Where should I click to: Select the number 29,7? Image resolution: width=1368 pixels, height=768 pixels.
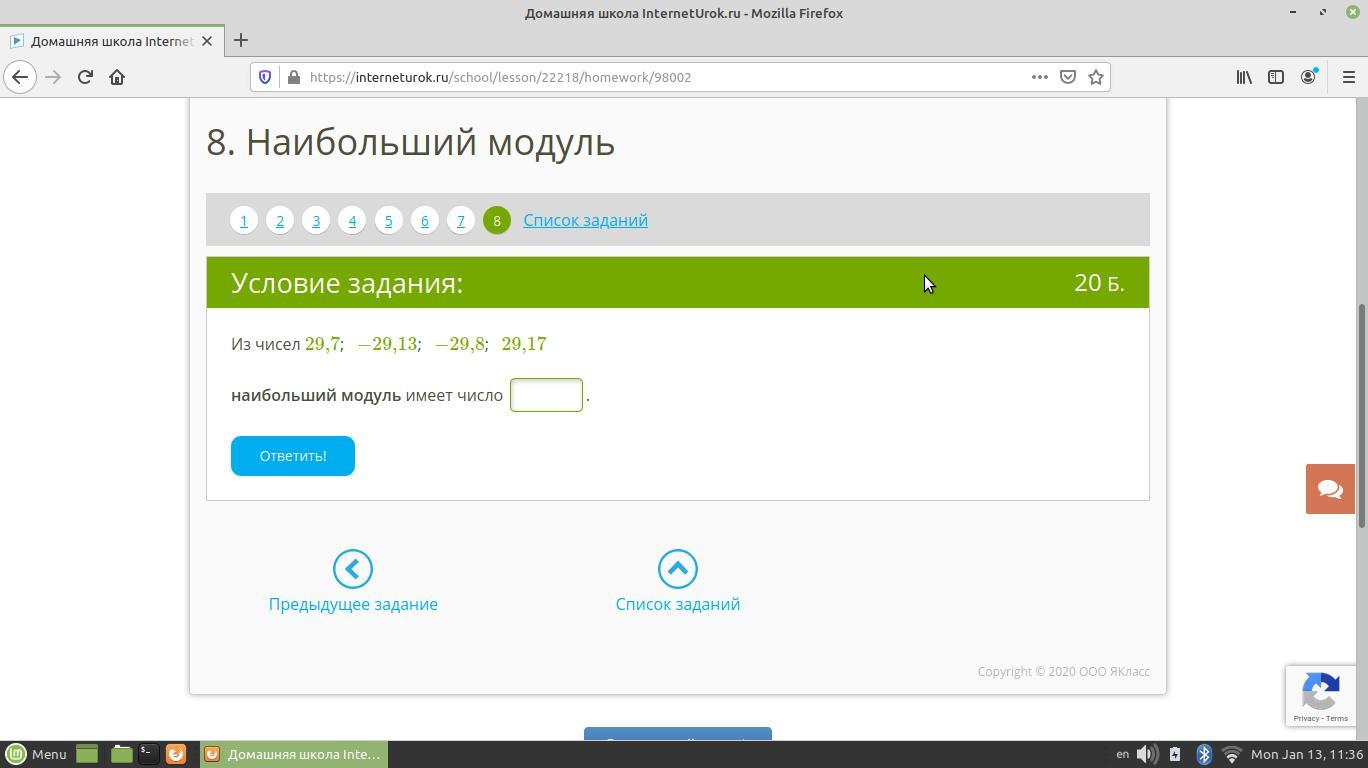coord(322,344)
